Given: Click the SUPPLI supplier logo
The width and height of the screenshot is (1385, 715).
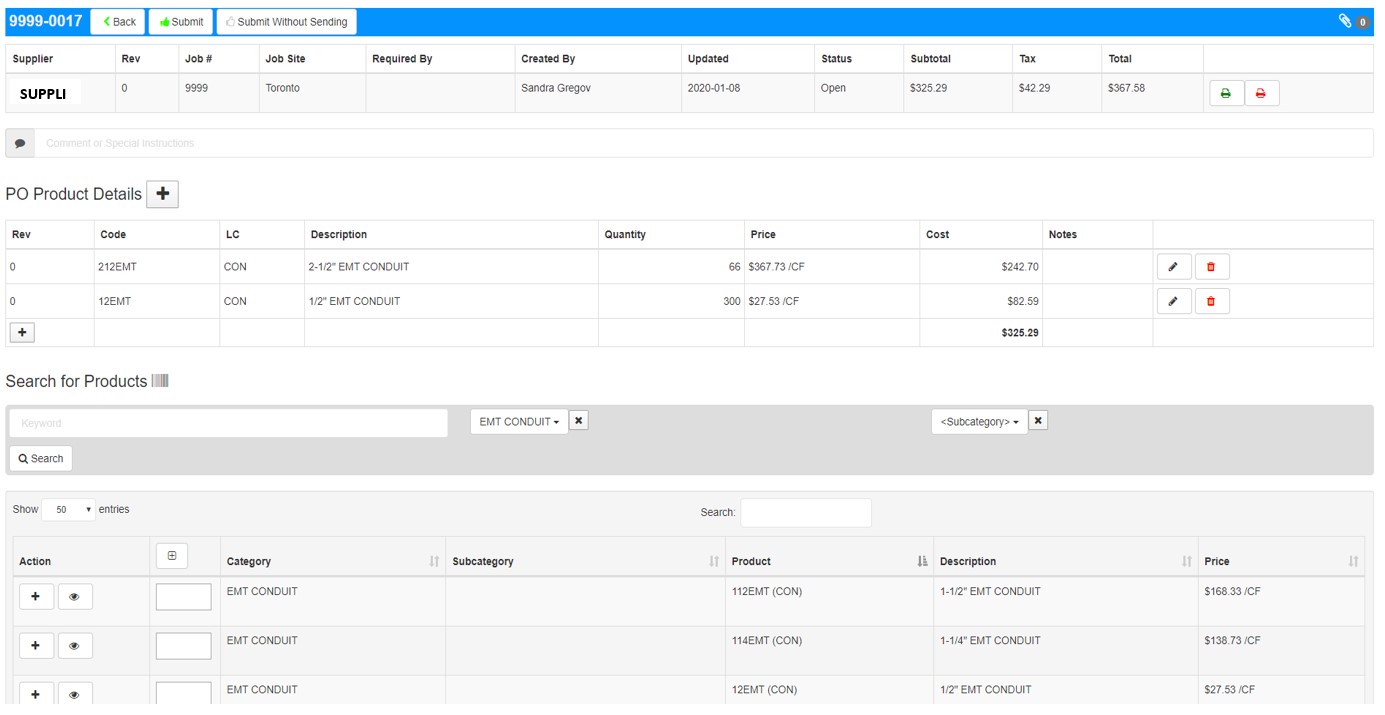Looking at the screenshot, I should pyautogui.click(x=45, y=93).
